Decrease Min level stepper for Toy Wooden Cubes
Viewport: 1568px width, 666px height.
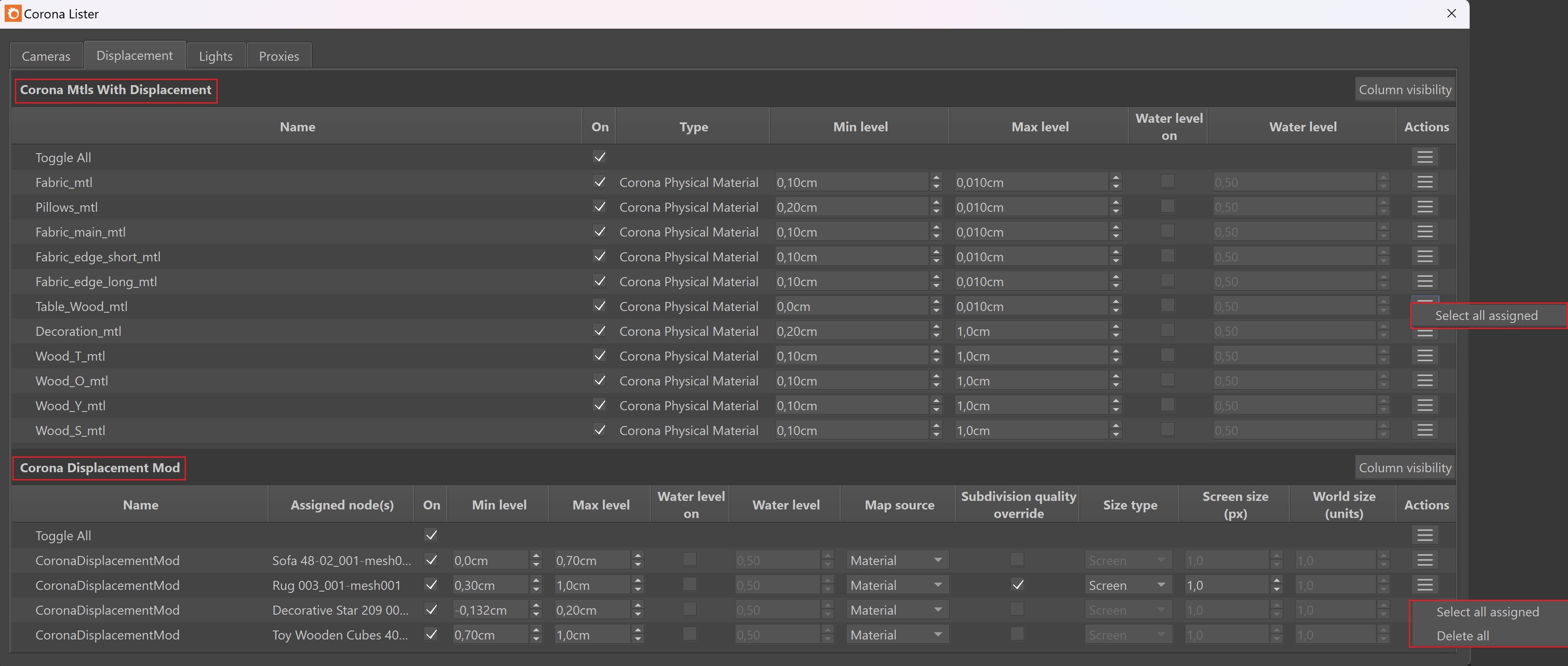(x=536, y=639)
